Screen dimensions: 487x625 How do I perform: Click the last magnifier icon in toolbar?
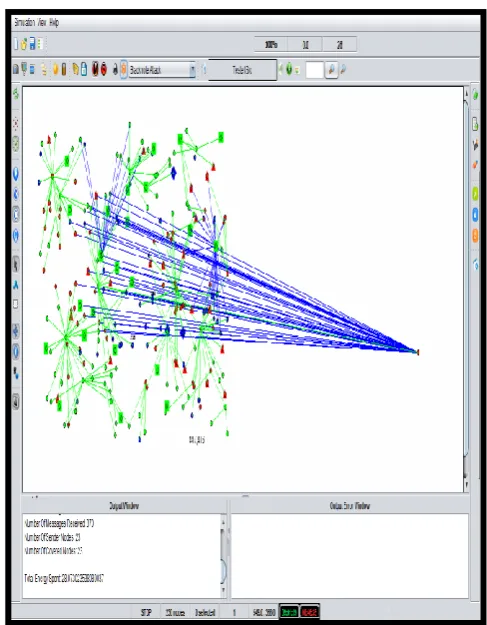pos(343,70)
